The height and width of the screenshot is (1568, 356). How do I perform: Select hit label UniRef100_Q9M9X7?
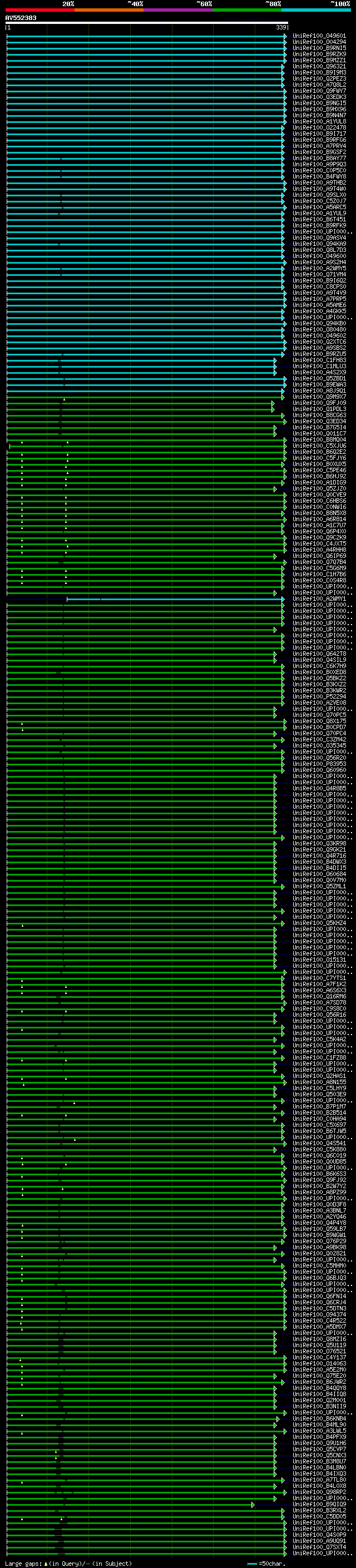(x=319, y=397)
